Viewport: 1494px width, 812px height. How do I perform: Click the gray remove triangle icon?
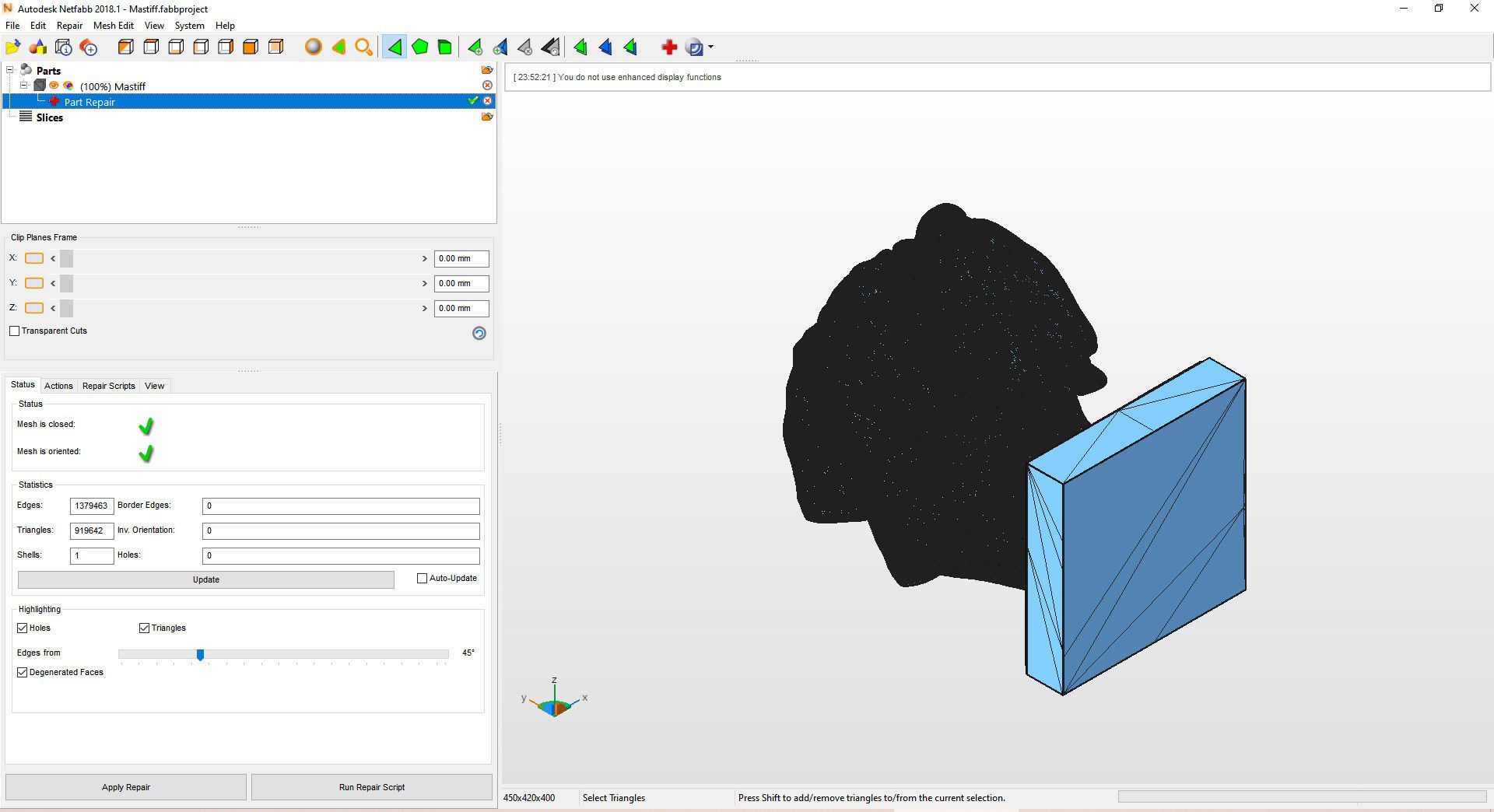525,47
